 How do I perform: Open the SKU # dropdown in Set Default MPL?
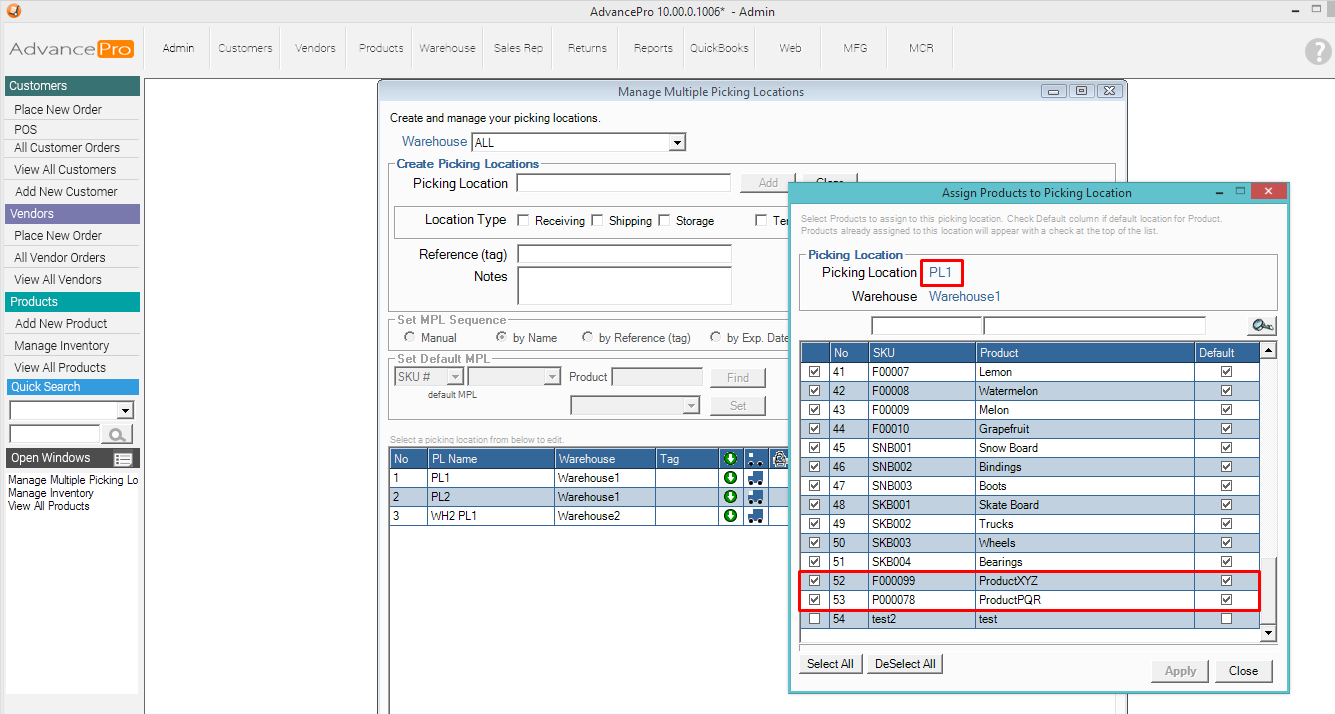coord(455,377)
